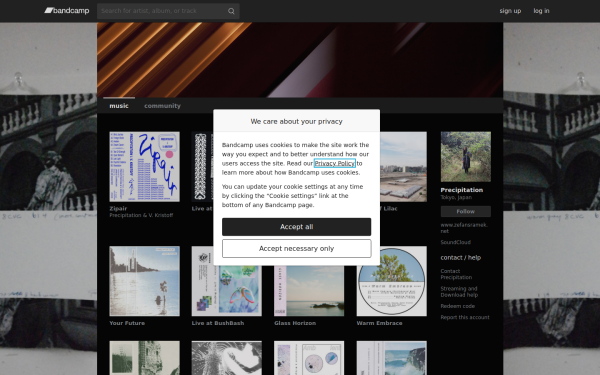This screenshot has height=375, width=600.
Task: Open the Live at BushBash album title
Action: pos(218,323)
